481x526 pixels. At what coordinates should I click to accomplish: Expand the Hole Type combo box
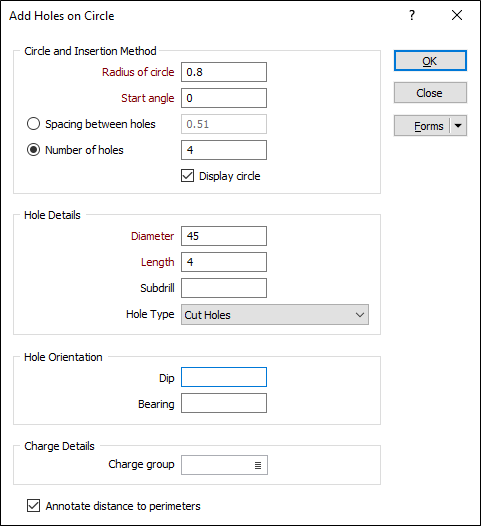click(x=275, y=315)
